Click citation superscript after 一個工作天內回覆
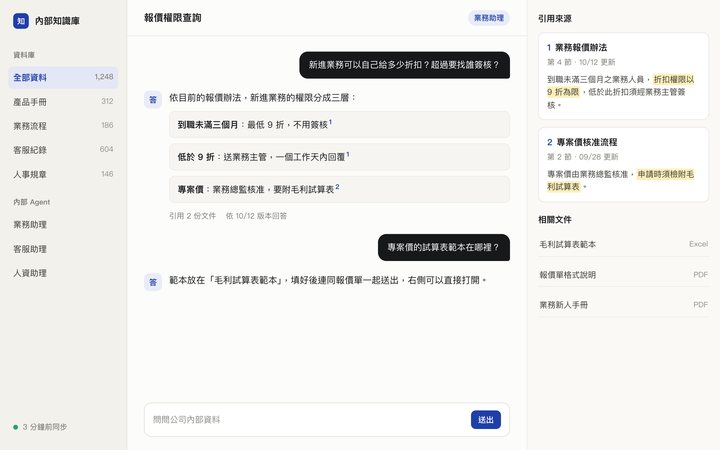Image resolution: width=720 pixels, height=450 pixels. (x=348, y=155)
